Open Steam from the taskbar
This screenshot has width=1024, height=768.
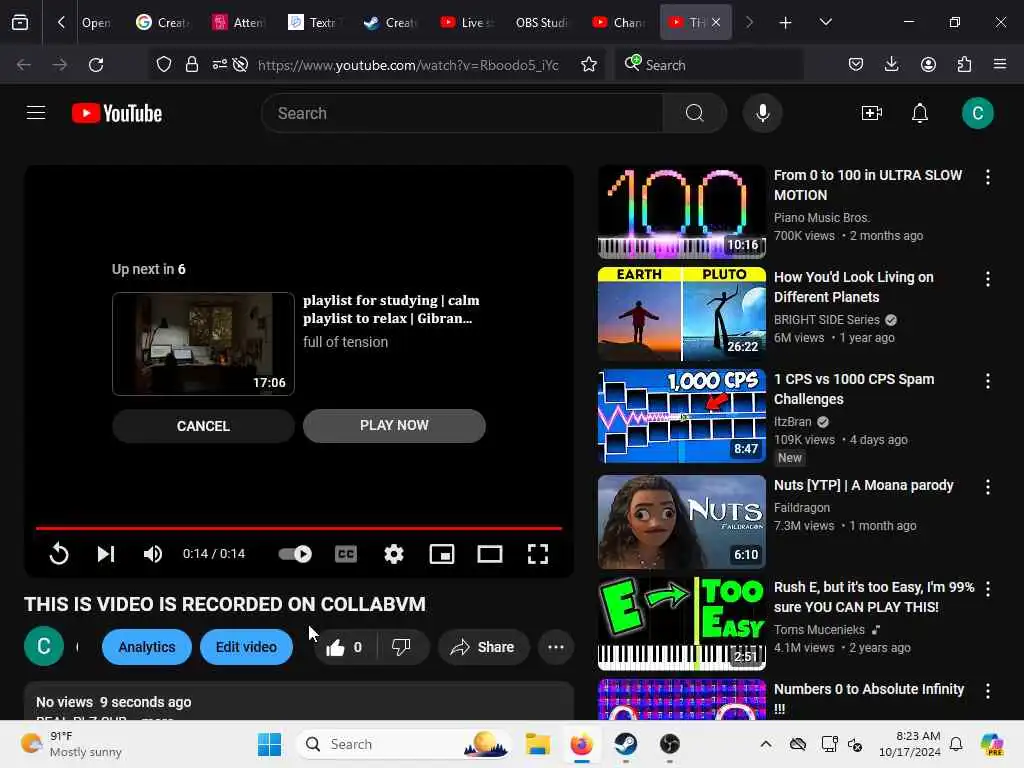[x=625, y=744]
